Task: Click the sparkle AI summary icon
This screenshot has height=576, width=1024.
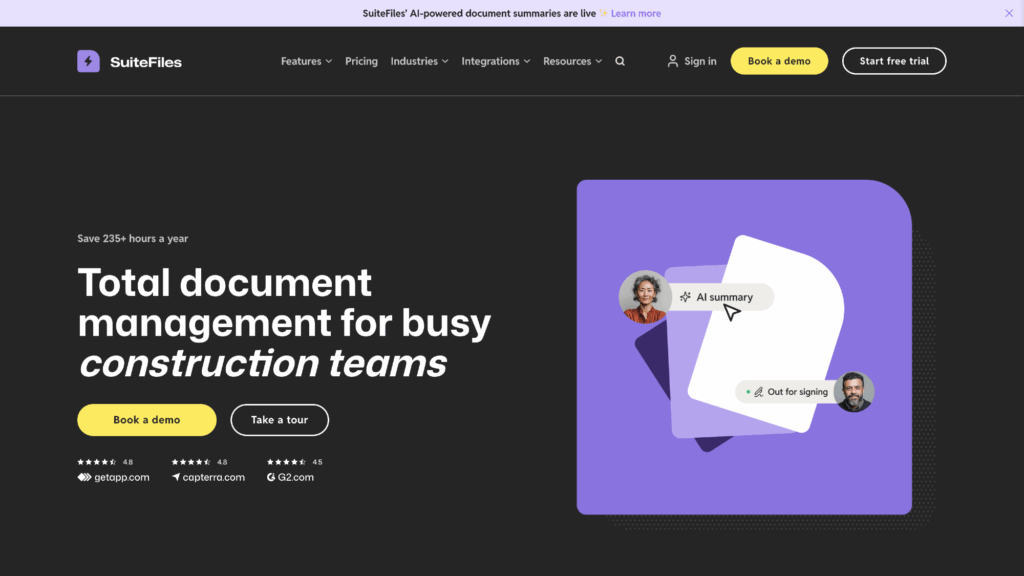Action: click(x=685, y=297)
